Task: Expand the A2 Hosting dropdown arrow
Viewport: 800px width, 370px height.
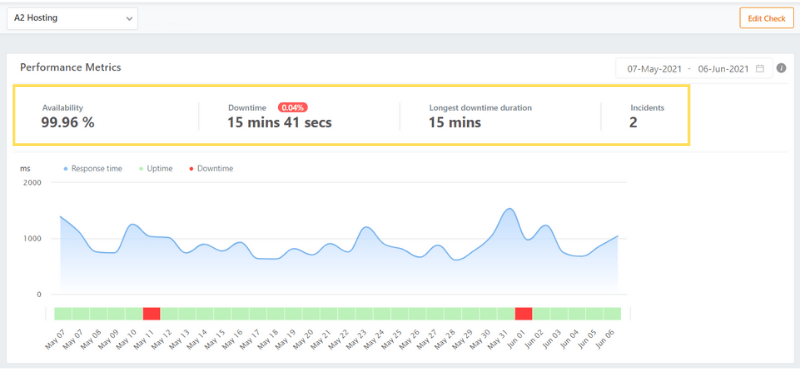Action: point(129,19)
